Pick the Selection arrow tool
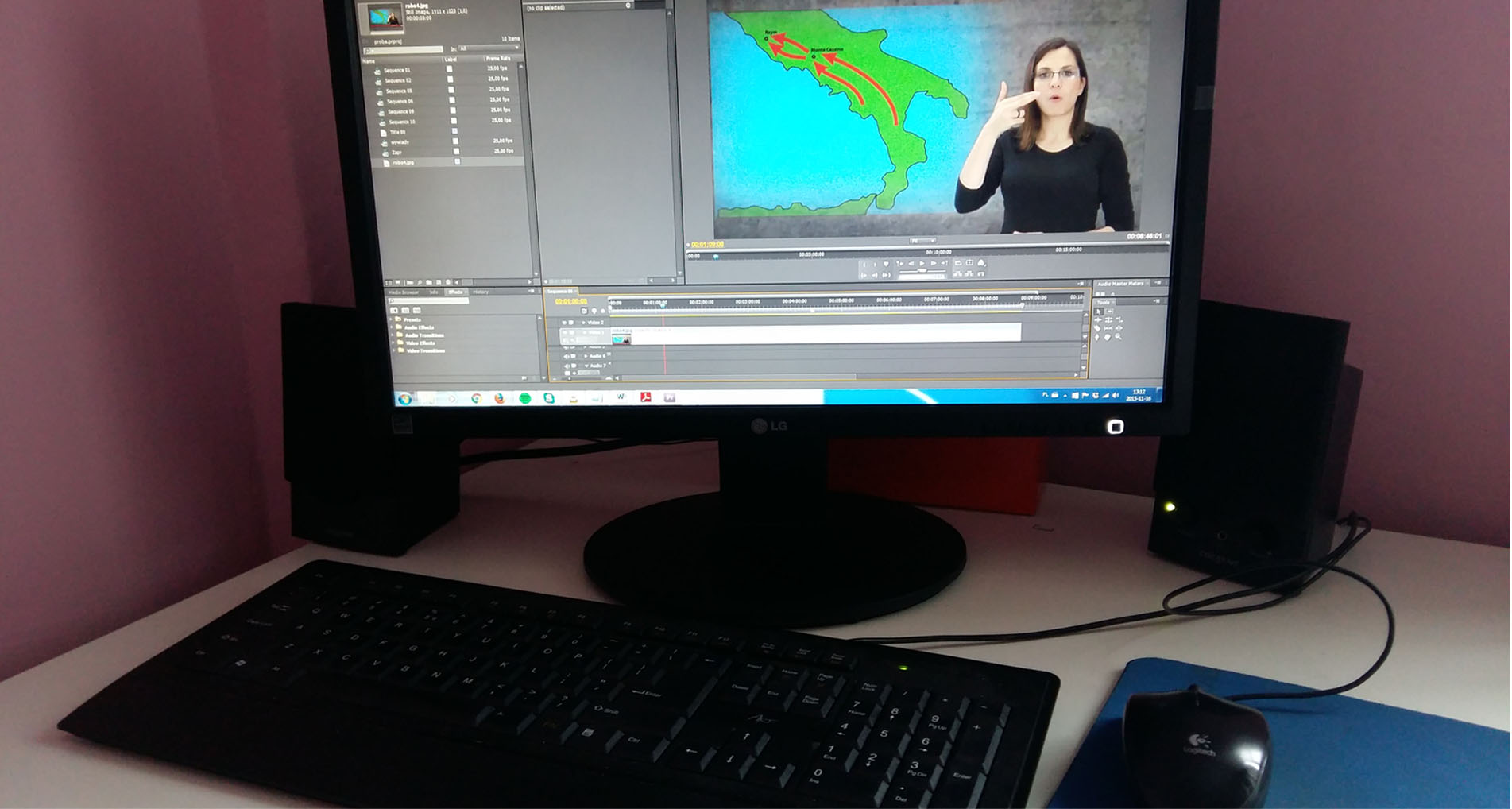The width and height of the screenshot is (1512, 809). pyautogui.click(x=1098, y=312)
